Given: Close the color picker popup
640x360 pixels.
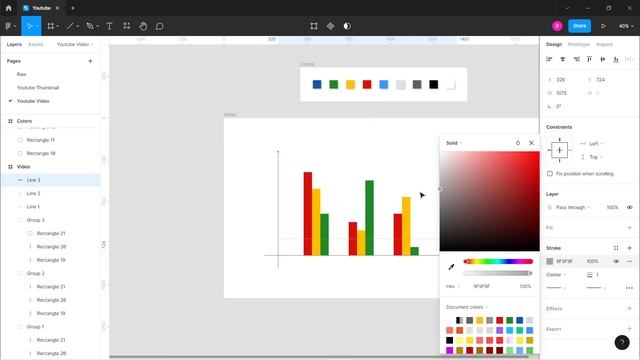Looking at the screenshot, I should point(531,143).
